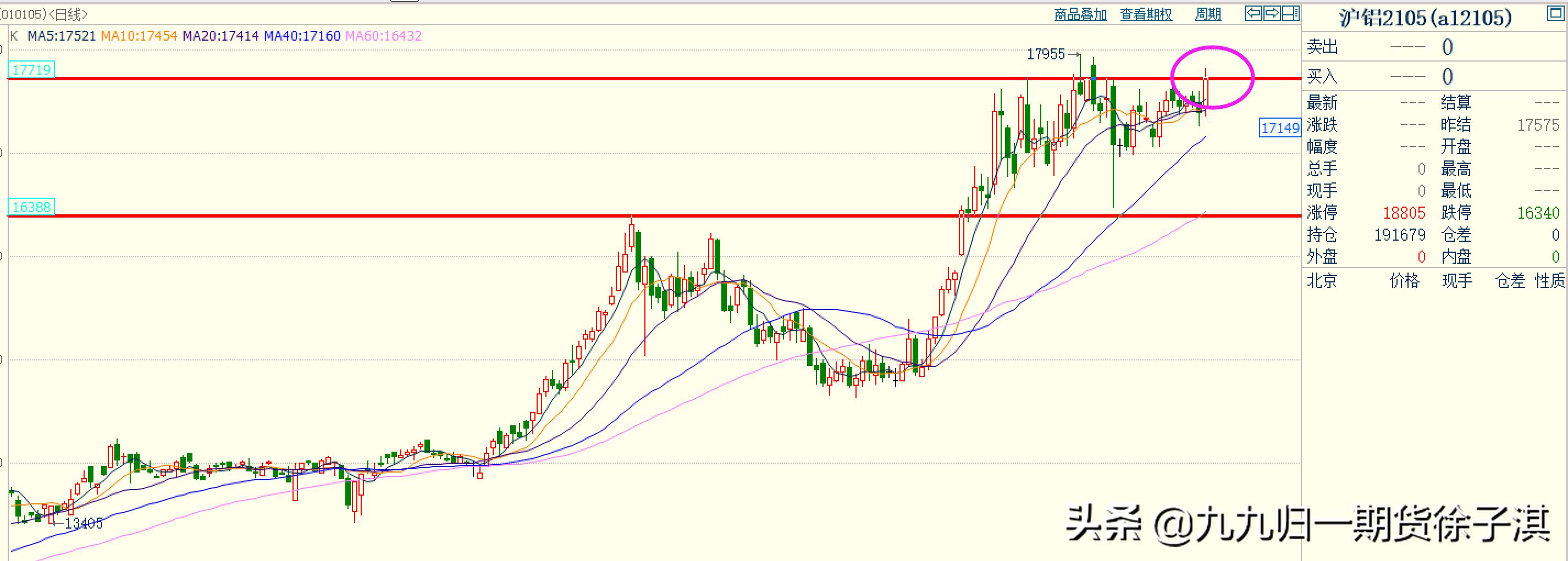Click the MA5:17521 indicator label
Screen dimensions: 1568x561
62,36
